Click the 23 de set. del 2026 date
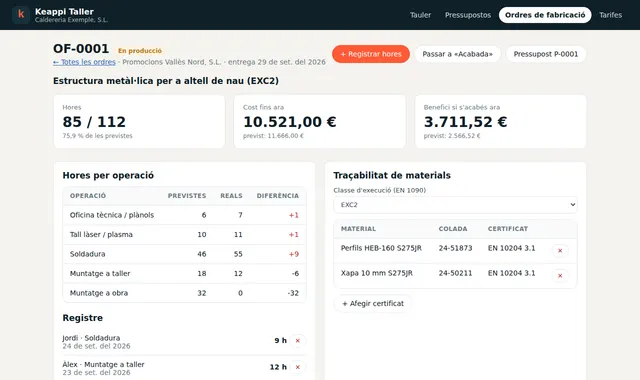The height and width of the screenshot is (380, 640). point(96,373)
